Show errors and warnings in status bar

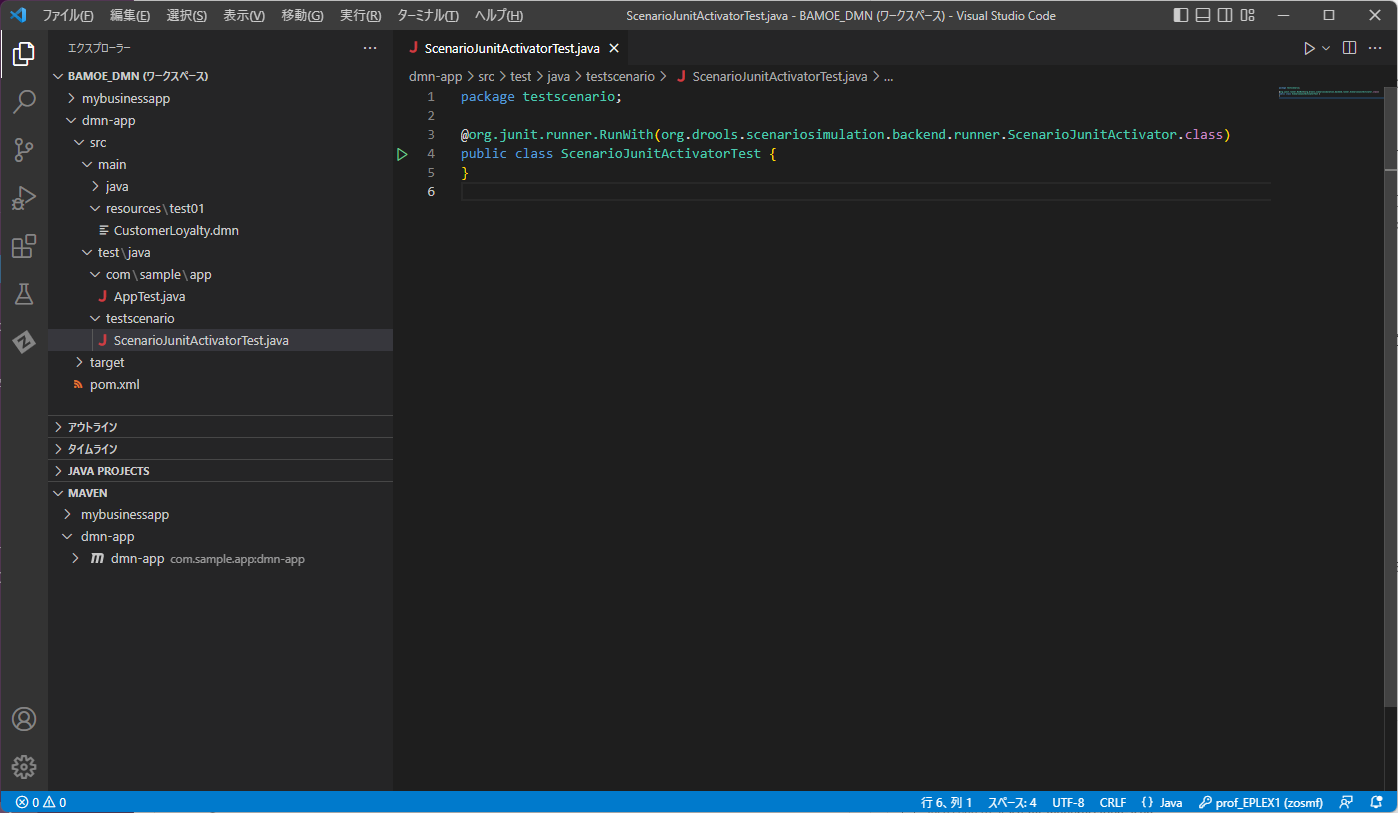41,802
